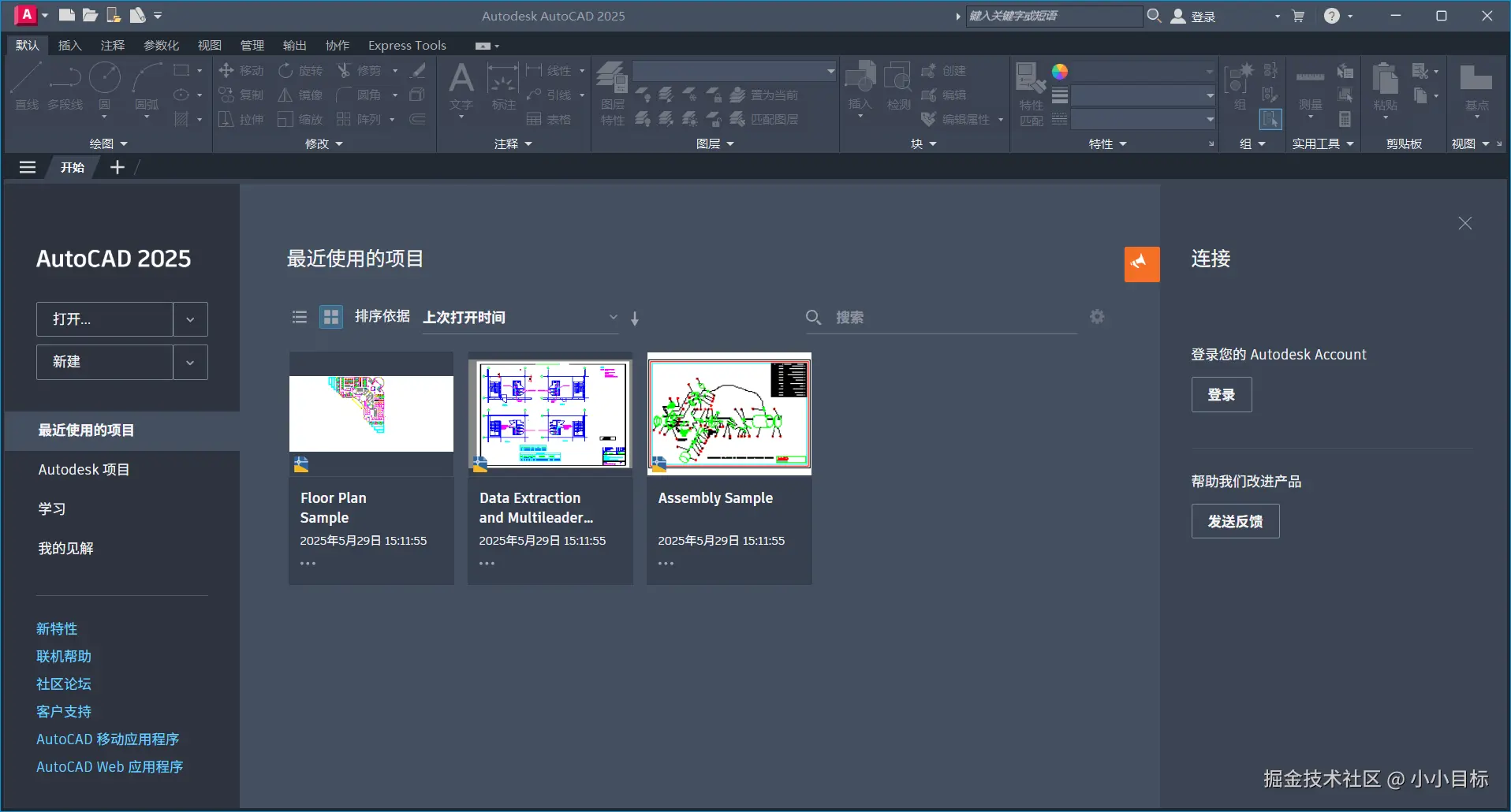Open the Assembly Sample thumbnail

[729, 413]
